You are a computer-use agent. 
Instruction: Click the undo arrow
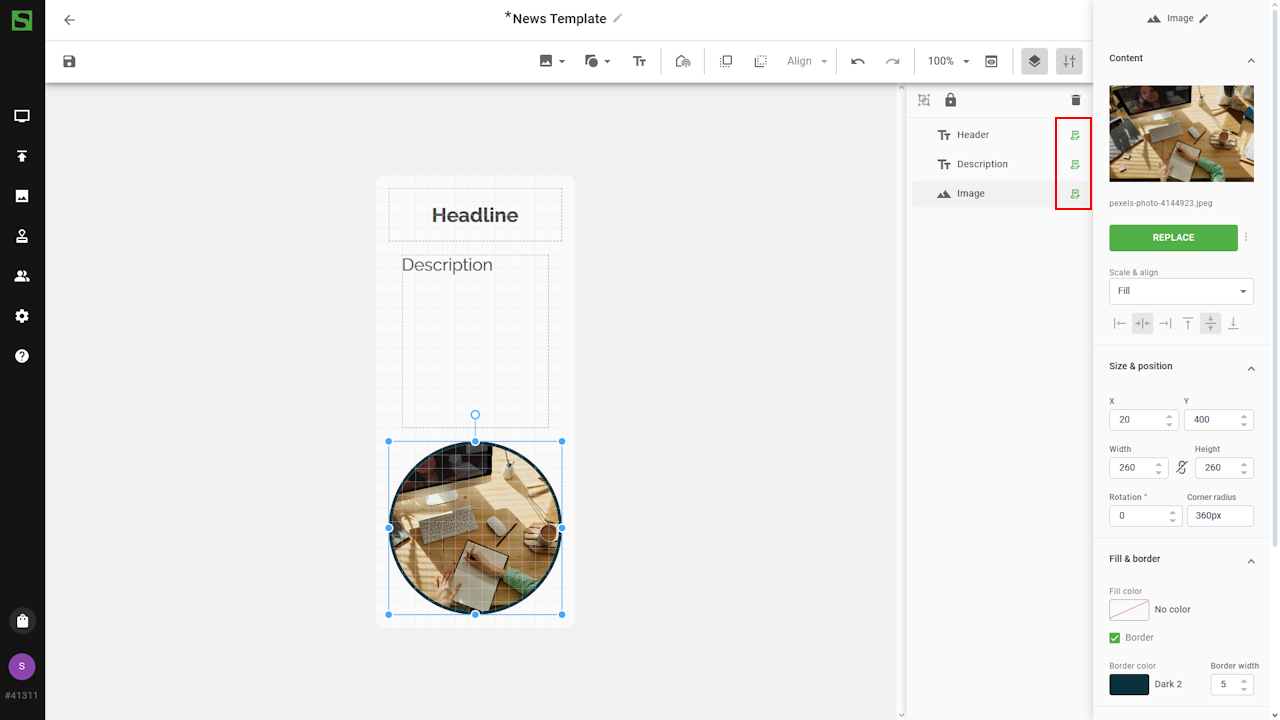858,62
